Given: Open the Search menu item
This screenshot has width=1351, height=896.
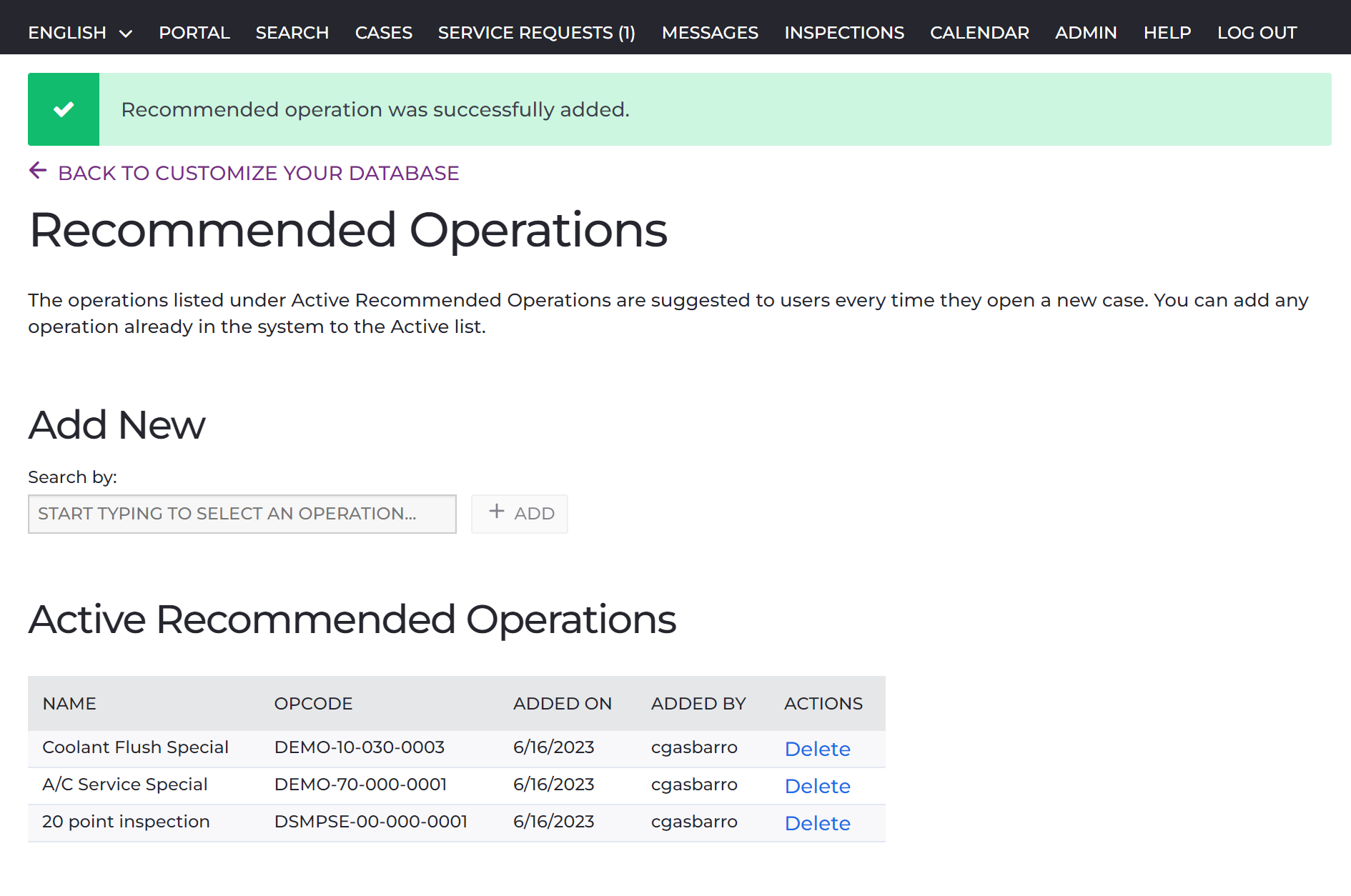Looking at the screenshot, I should pos(292,33).
